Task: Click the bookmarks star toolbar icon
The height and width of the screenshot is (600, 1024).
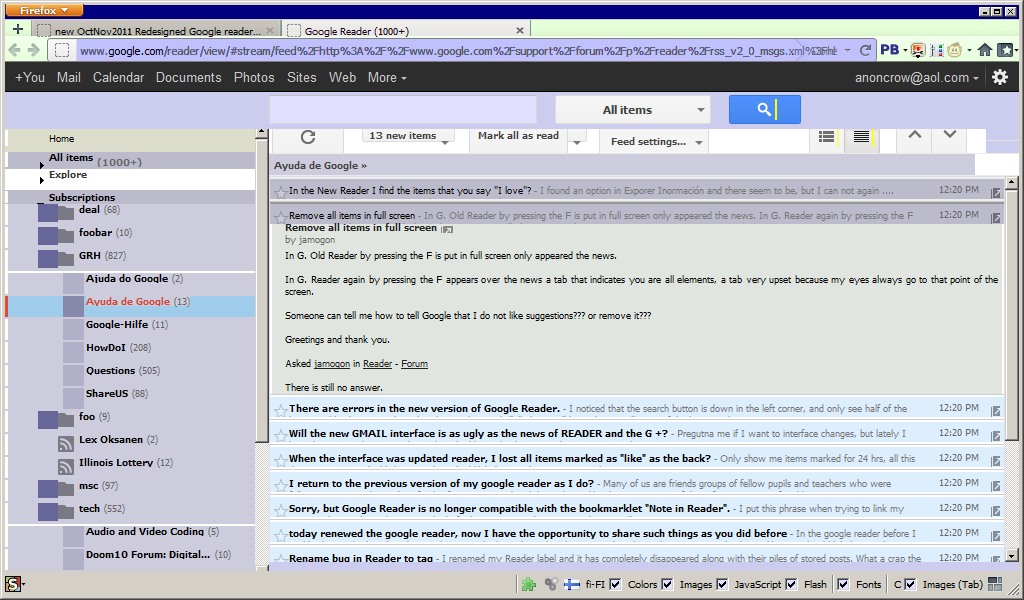Action: pos(1006,50)
